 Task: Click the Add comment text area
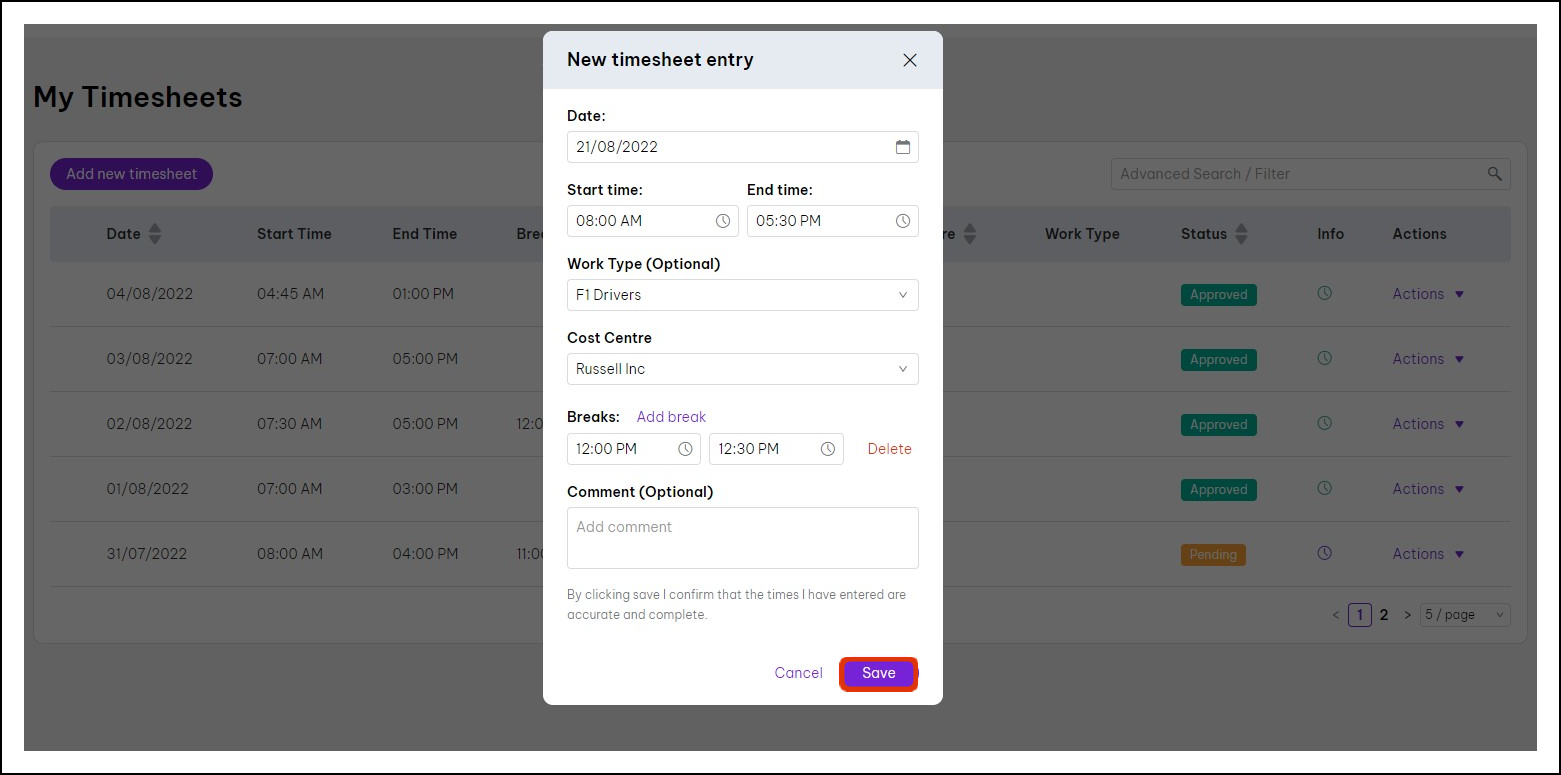[742, 537]
